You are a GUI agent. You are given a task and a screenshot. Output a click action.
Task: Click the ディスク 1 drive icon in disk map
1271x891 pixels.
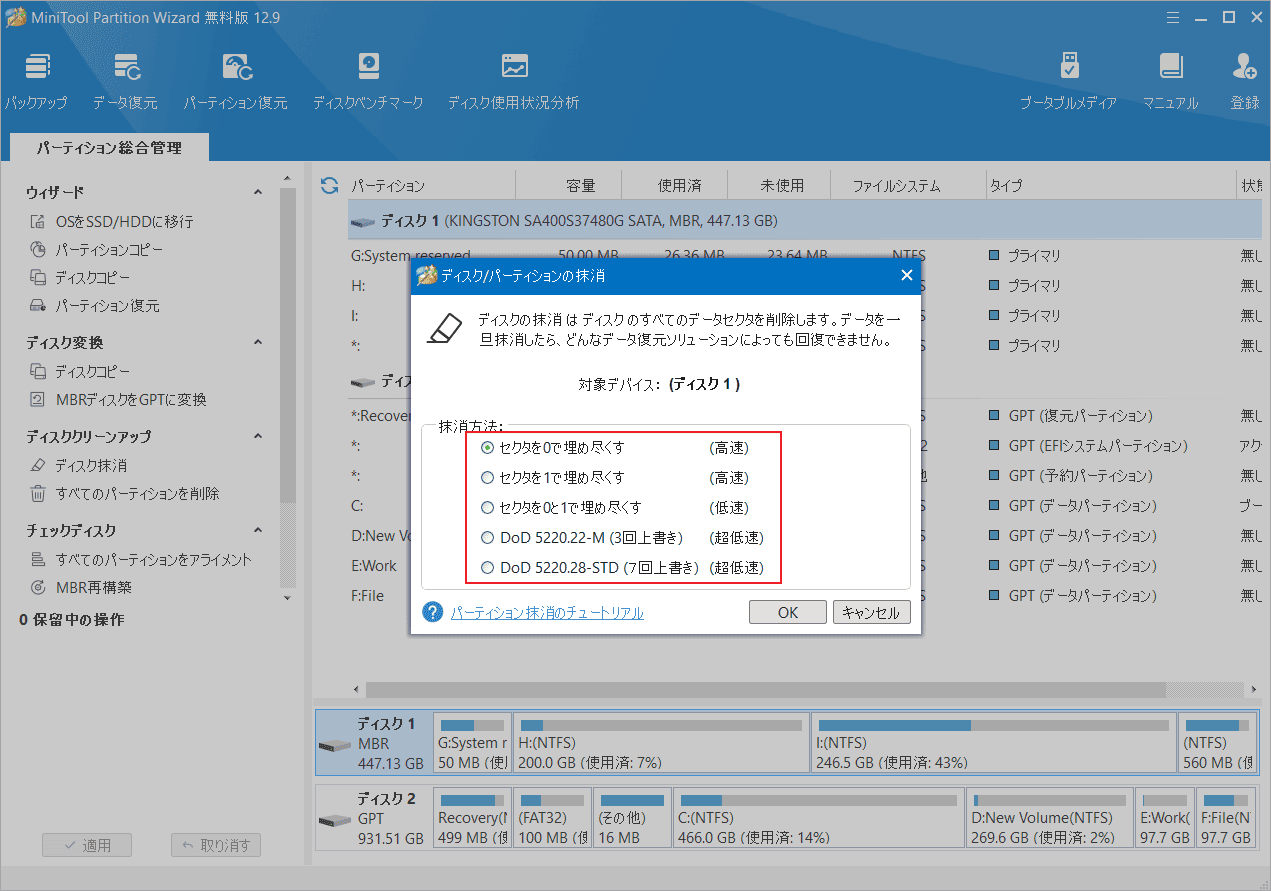tap(334, 746)
